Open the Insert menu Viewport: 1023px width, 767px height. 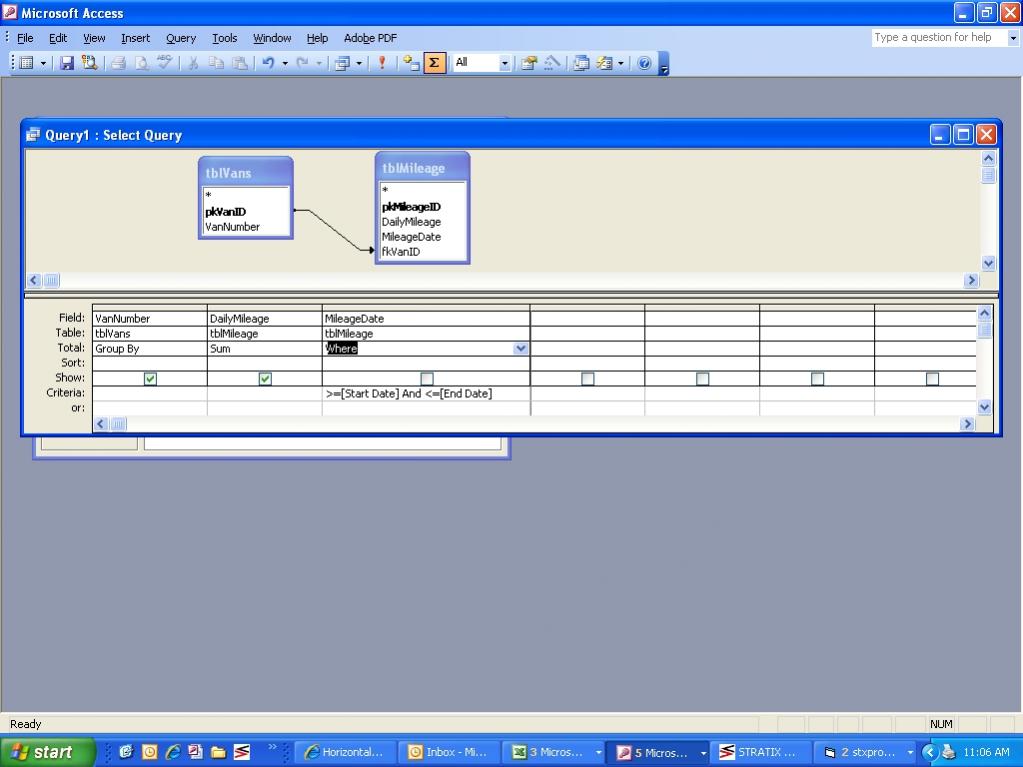(x=135, y=38)
